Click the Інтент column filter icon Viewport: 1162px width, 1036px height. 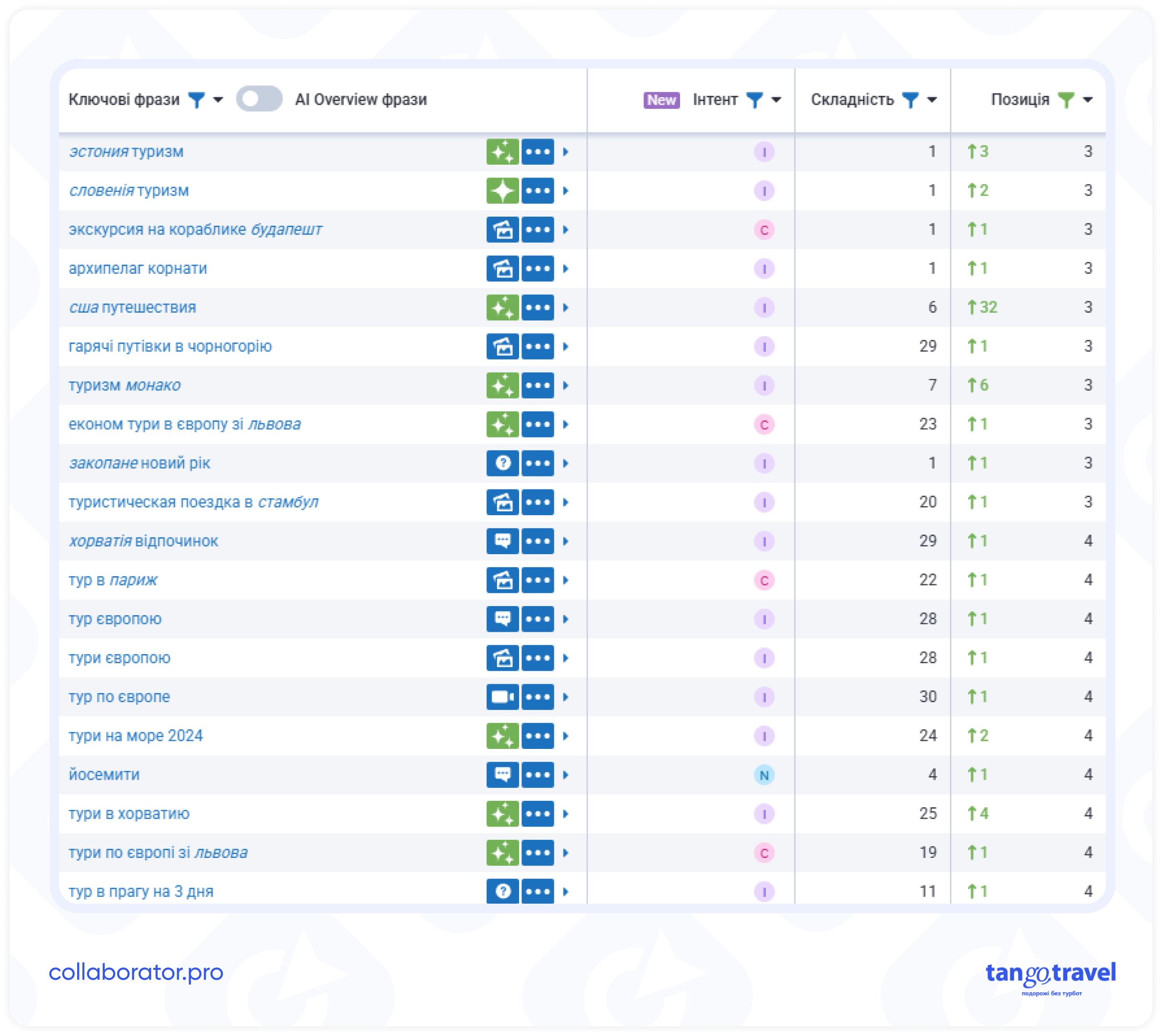pos(754,100)
